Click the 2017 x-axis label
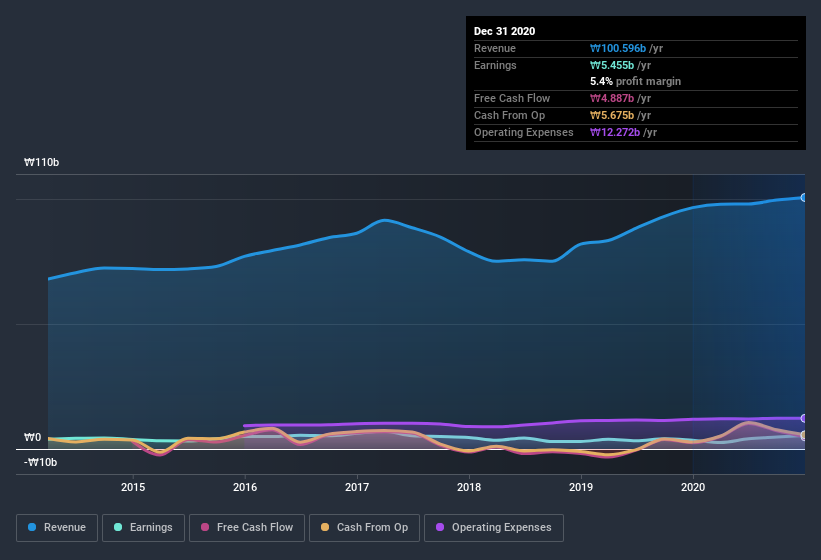Image resolution: width=821 pixels, height=560 pixels. (357, 487)
